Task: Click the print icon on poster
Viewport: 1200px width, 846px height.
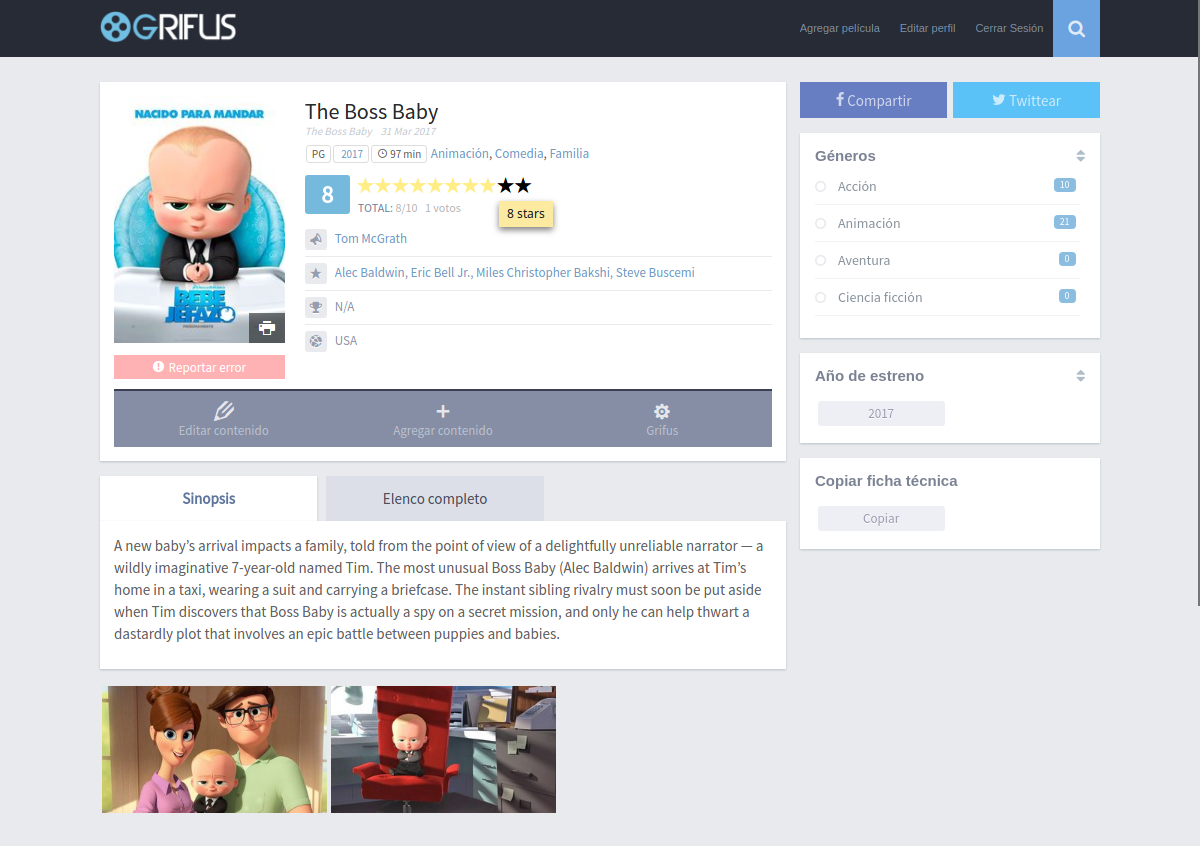Action: [267, 328]
